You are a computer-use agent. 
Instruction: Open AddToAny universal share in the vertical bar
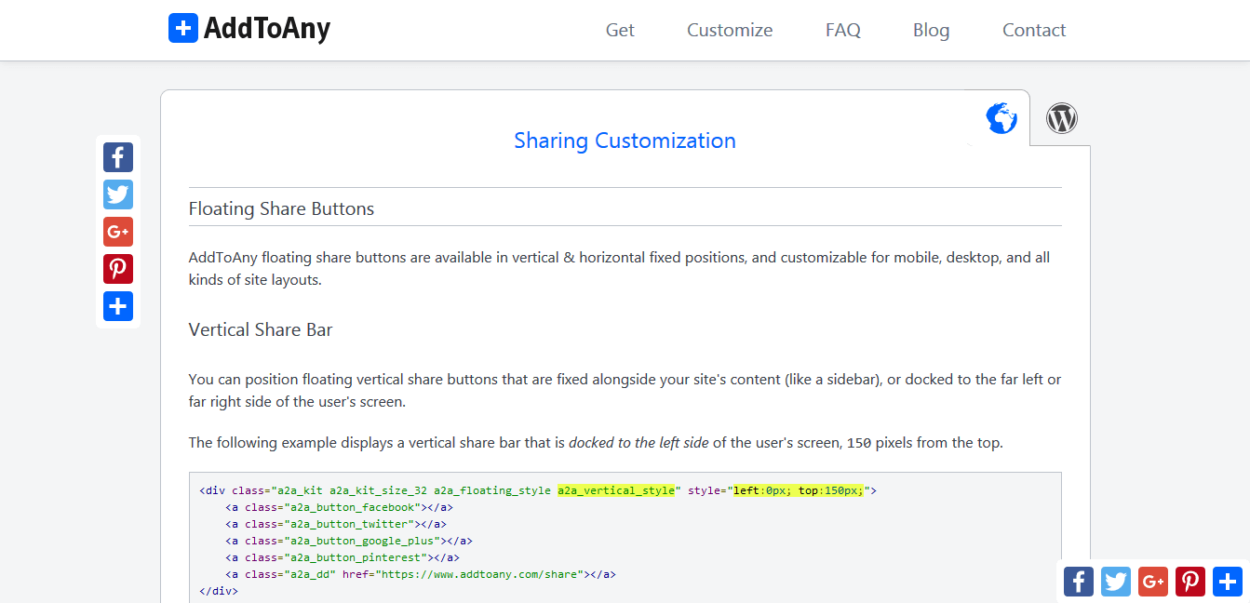(x=118, y=306)
